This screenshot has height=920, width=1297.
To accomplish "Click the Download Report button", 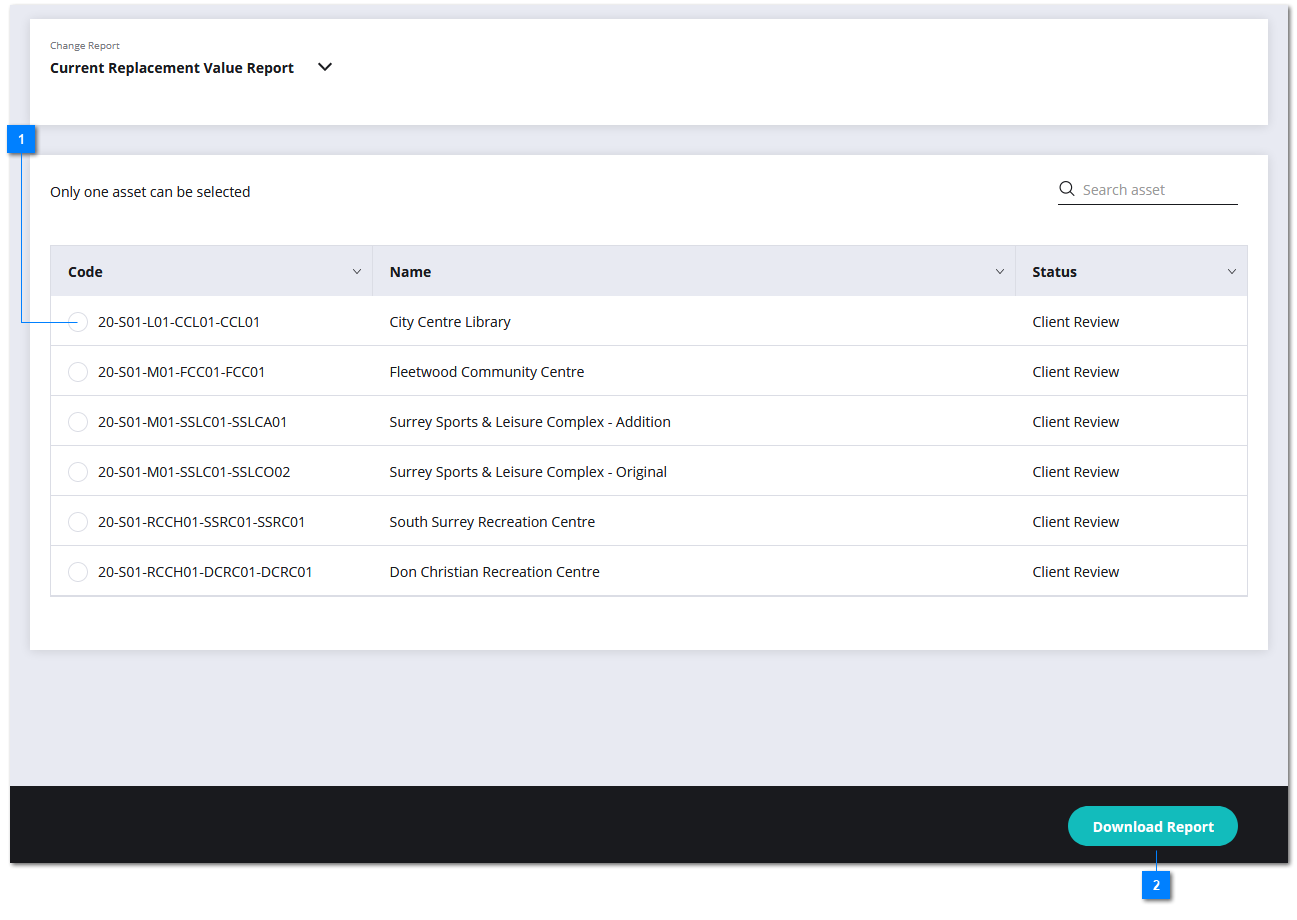I will [1153, 827].
